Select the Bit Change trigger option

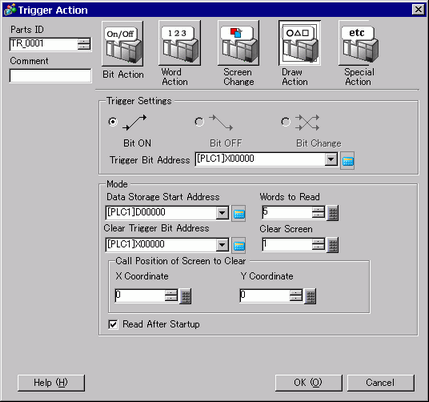point(285,122)
